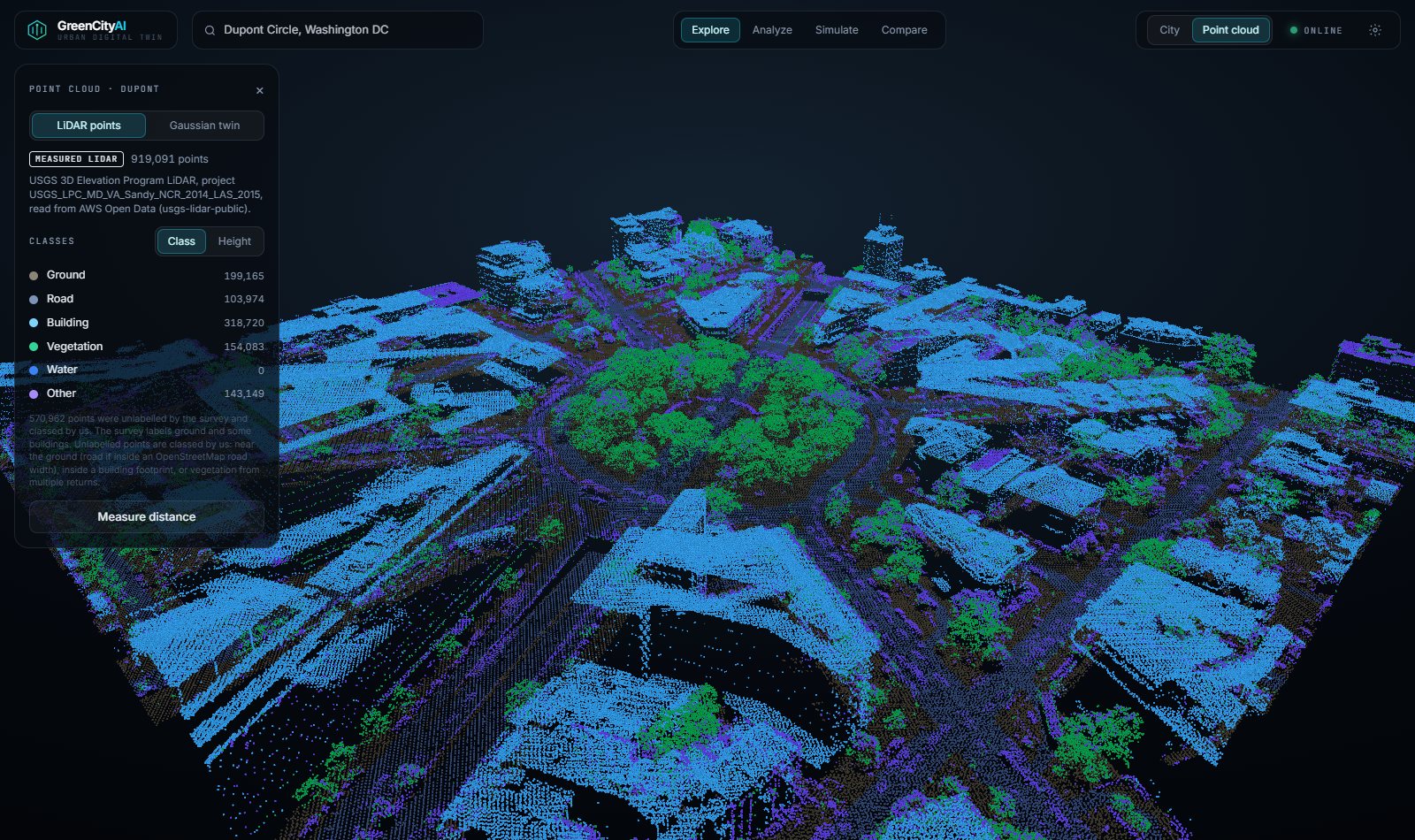The height and width of the screenshot is (840, 1415).
Task: Close the Point Cloud Dupont panel
Action: tap(259, 90)
